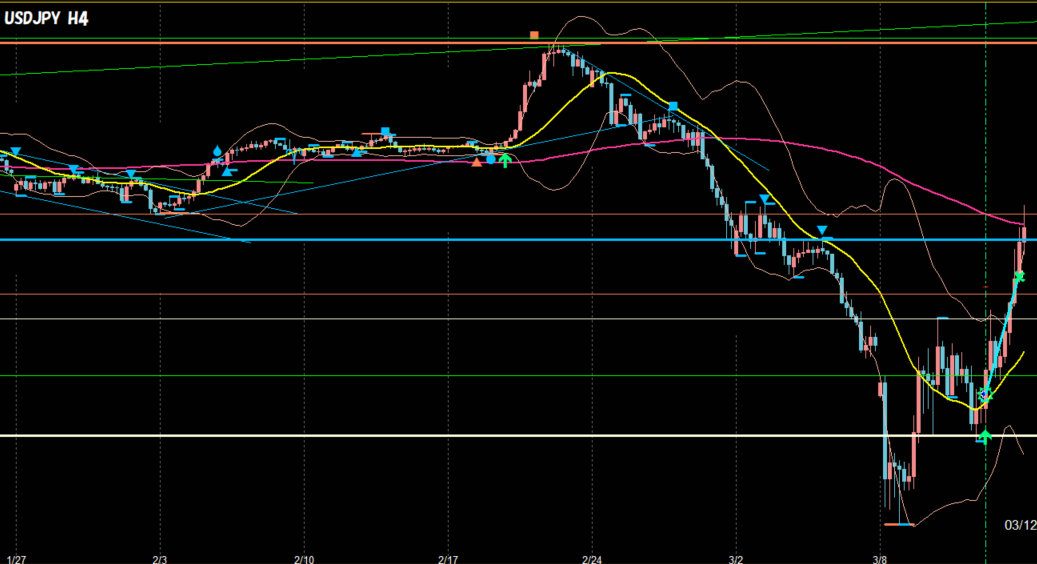The height and width of the screenshot is (564, 1037).
Task: Select the blue down triangle touching the thick blue line
Action: tap(822, 230)
